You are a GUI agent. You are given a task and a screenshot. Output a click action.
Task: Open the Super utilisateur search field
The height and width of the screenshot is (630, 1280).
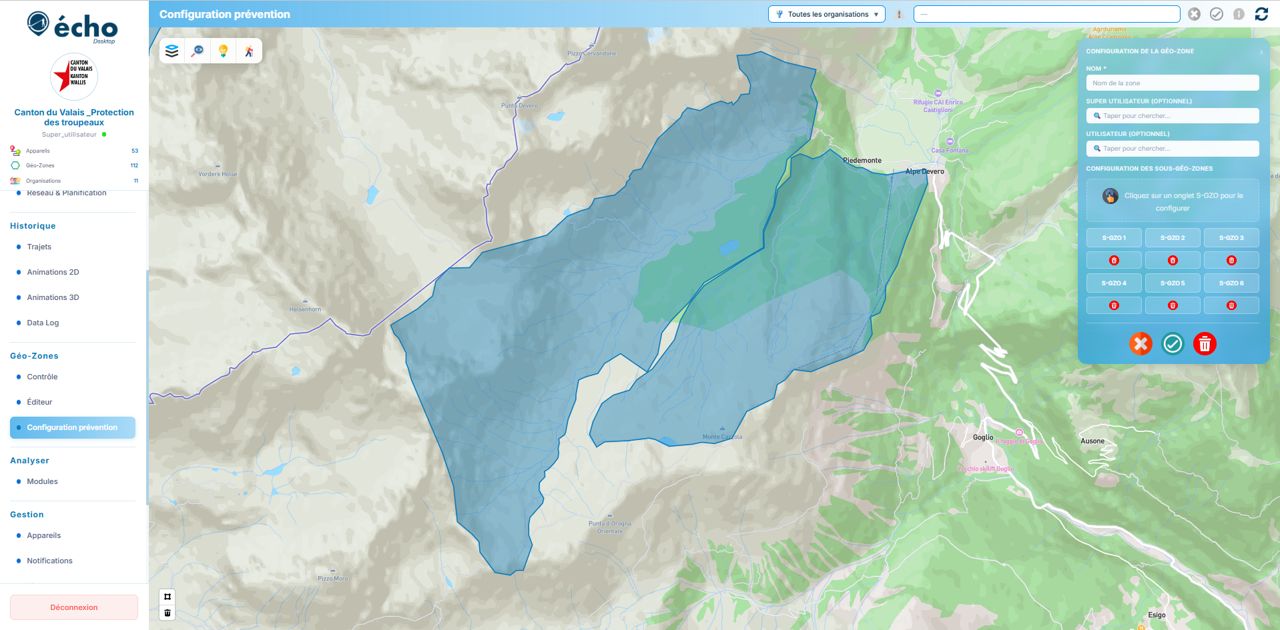(1172, 116)
